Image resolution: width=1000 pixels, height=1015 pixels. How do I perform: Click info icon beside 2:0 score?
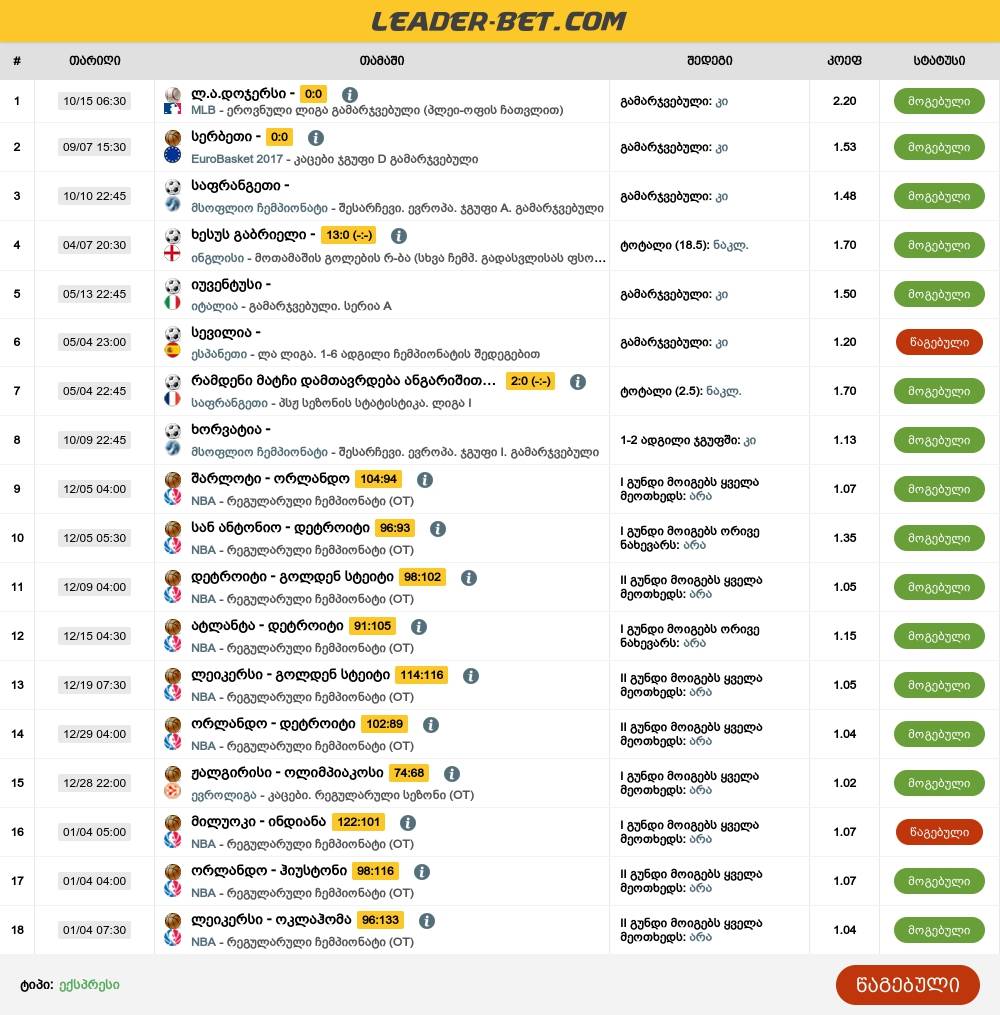pyautogui.click(x=578, y=382)
